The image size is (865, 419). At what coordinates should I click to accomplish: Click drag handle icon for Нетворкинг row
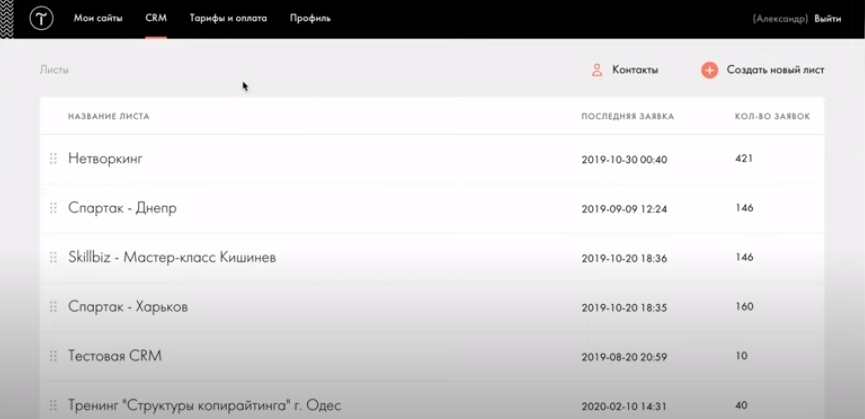(54, 159)
